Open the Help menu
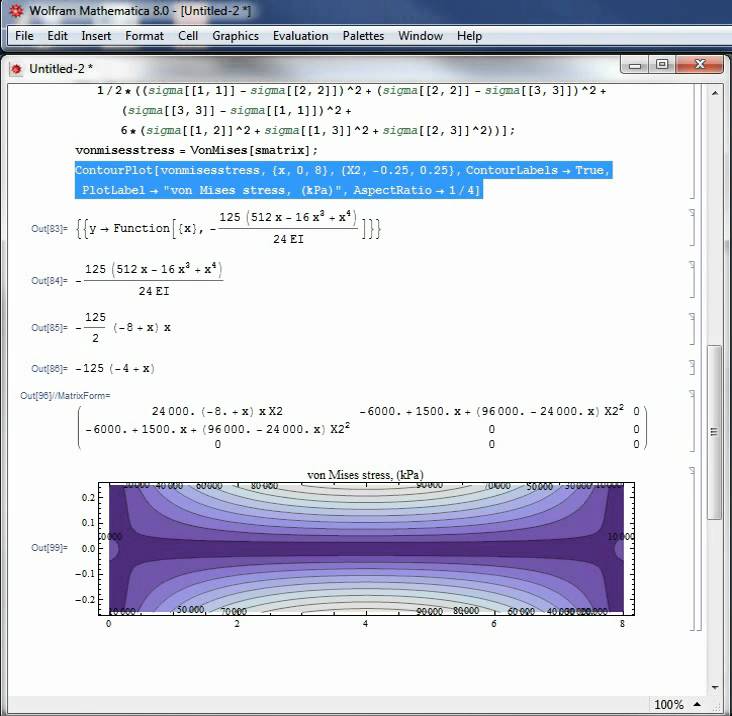This screenshot has width=732, height=716. point(469,36)
